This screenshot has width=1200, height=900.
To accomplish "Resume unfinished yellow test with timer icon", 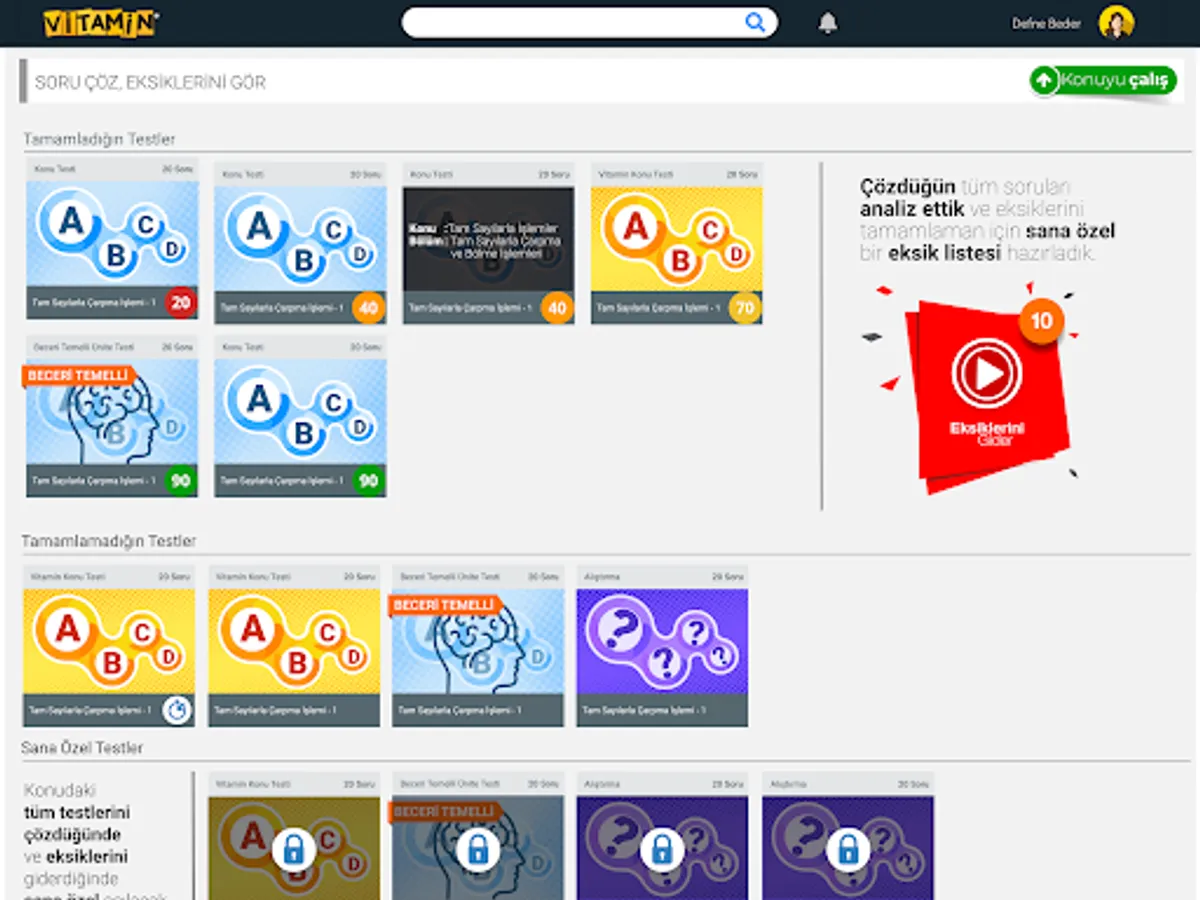I will coord(109,646).
